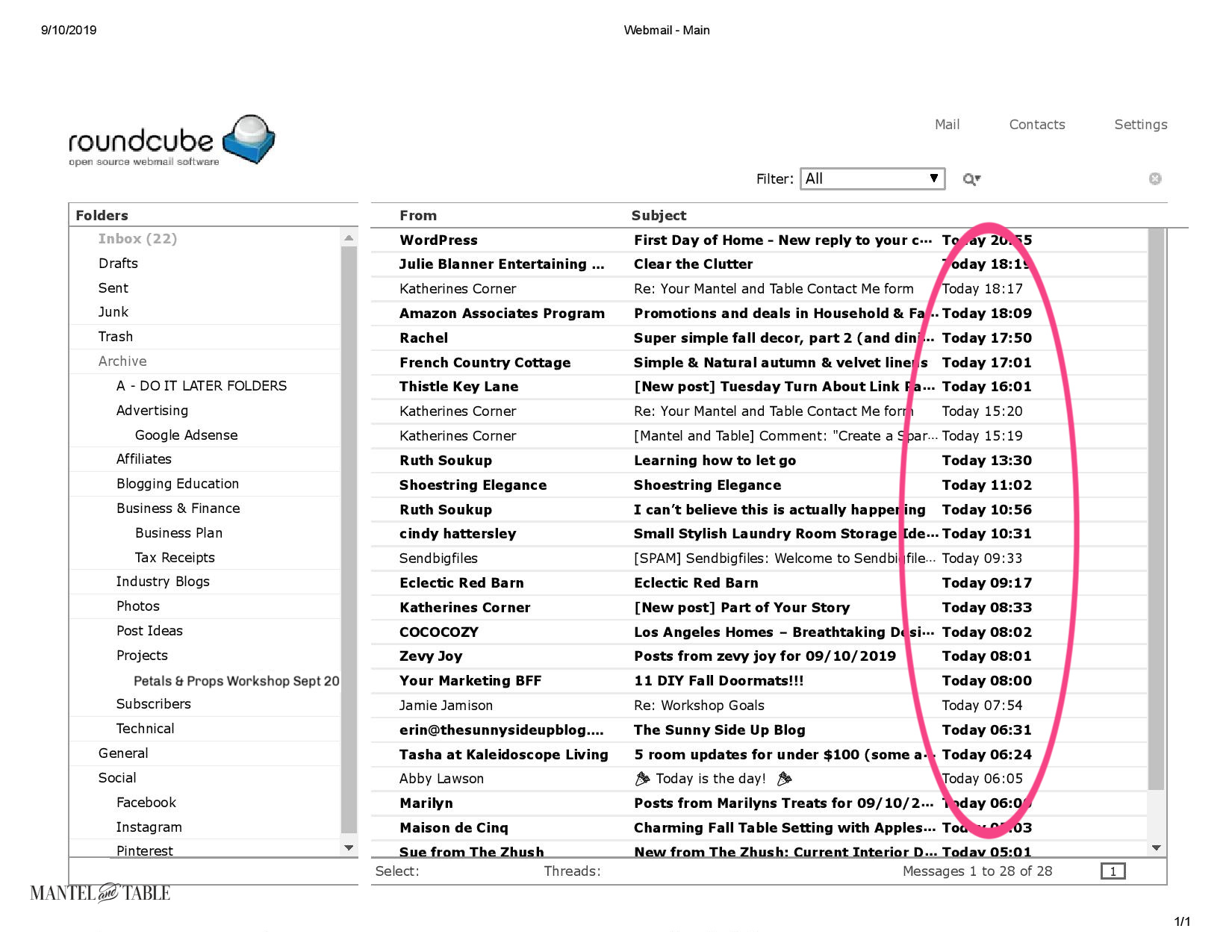
Task: Click message list scrollbar down arrow
Action: point(1157,848)
